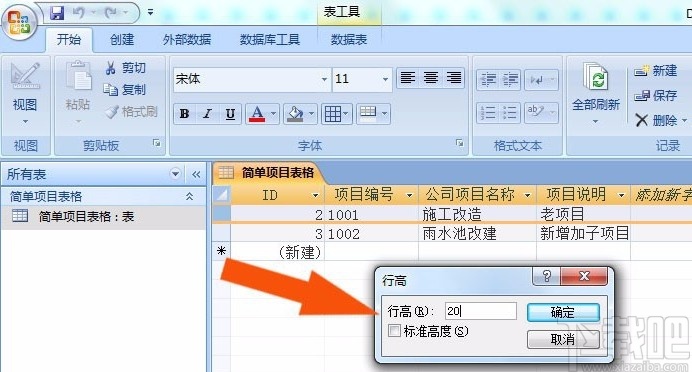692x372 pixels.
Task: Click the 剪切 cut button
Action: (x=126, y=68)
